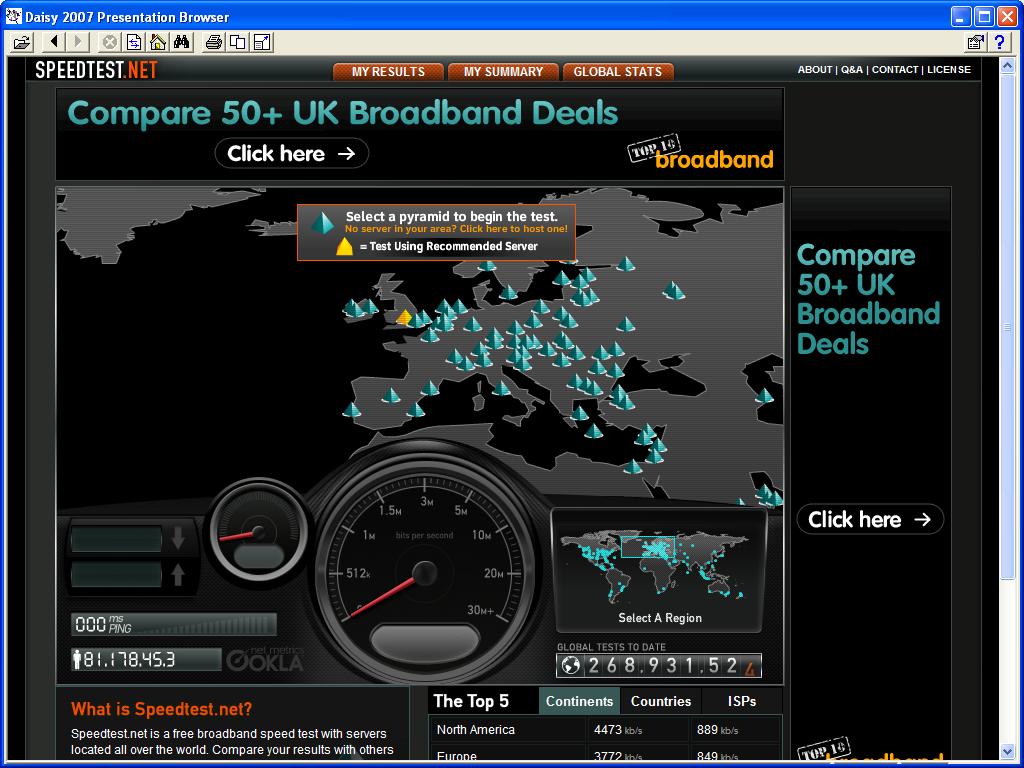Image resolution: width=1024 pixels, height=768 pixels.
Task: Switch Top 5 to Countries tab
Action: click(661, 701)
